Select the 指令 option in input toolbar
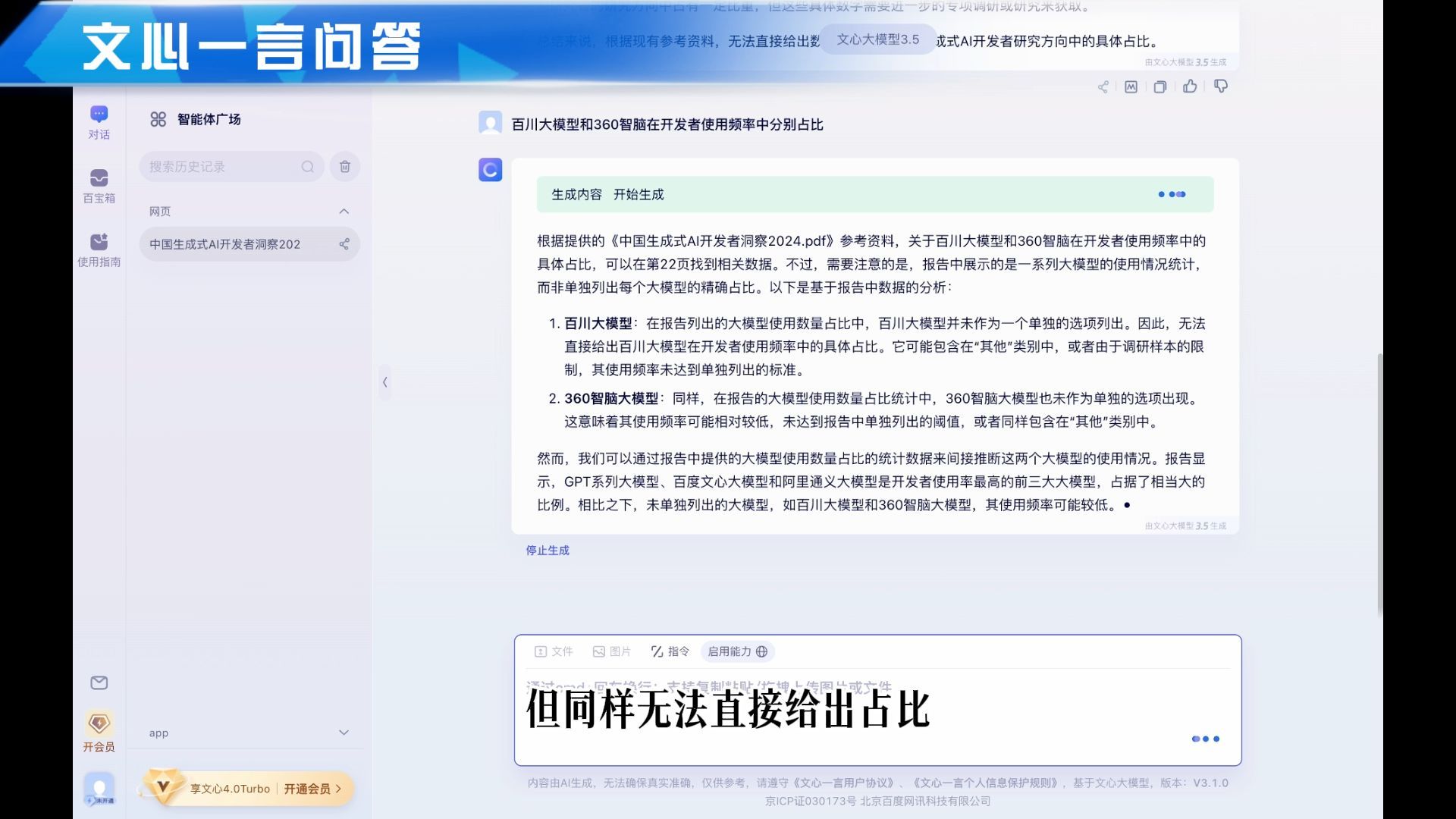This screenshot has height=819, width=1456. pyautogui.click(x=670, y=651)
